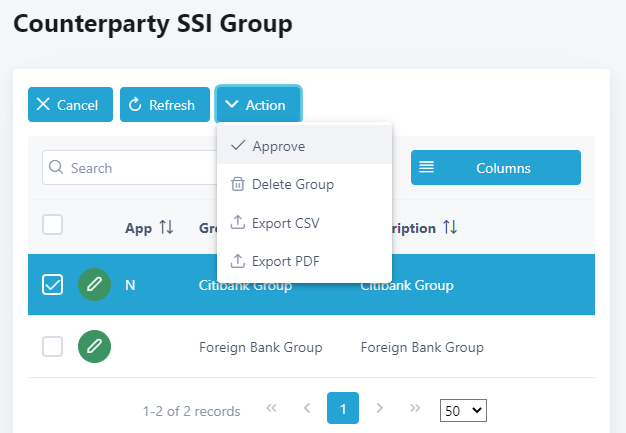Image resolution: width=626 pixels, height=433 pixels.
Task: Select Approve from the Action menu
Action: (x=278, y=146)
